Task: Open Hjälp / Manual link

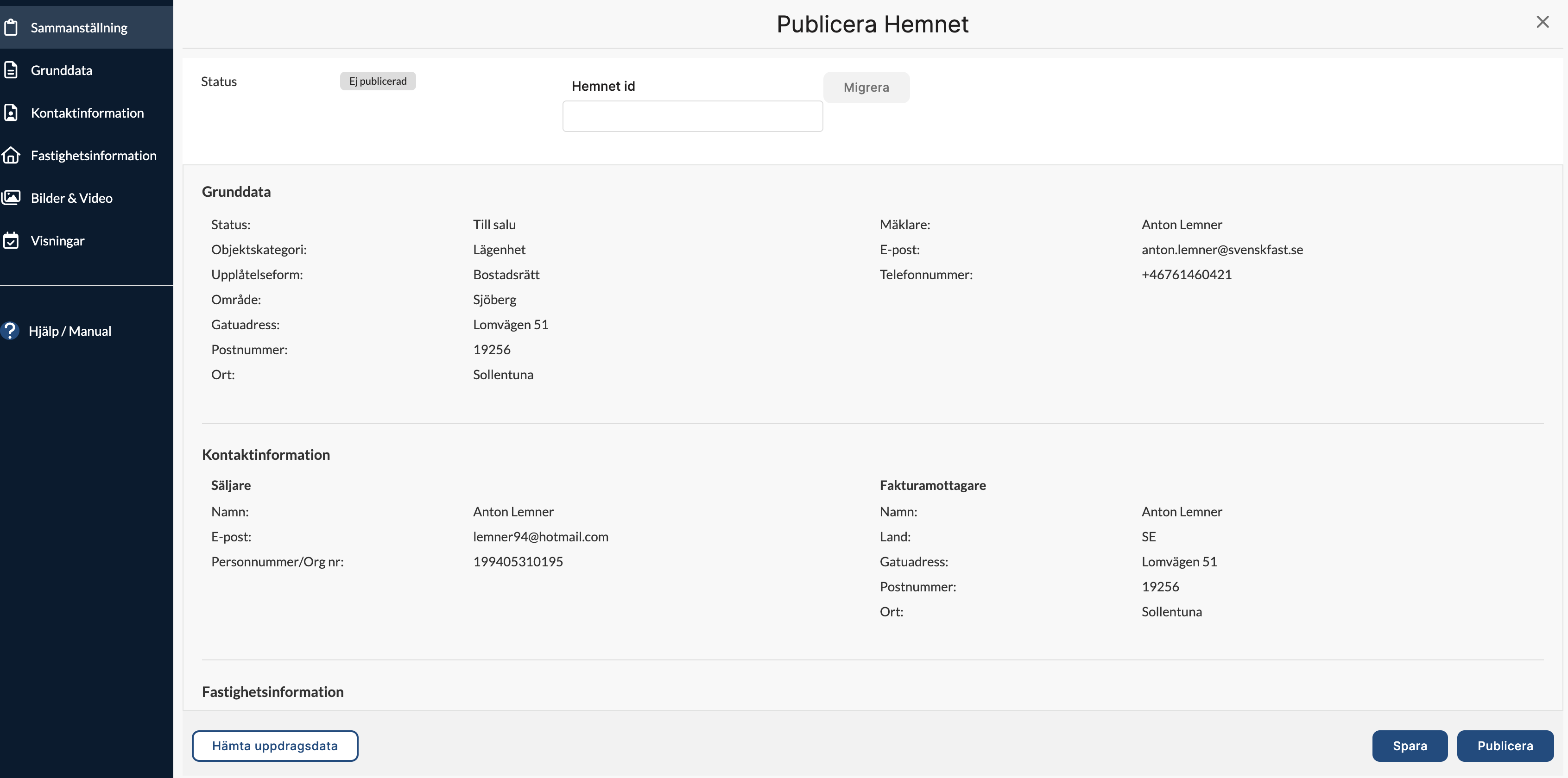Action: click(x=70, y=331)
